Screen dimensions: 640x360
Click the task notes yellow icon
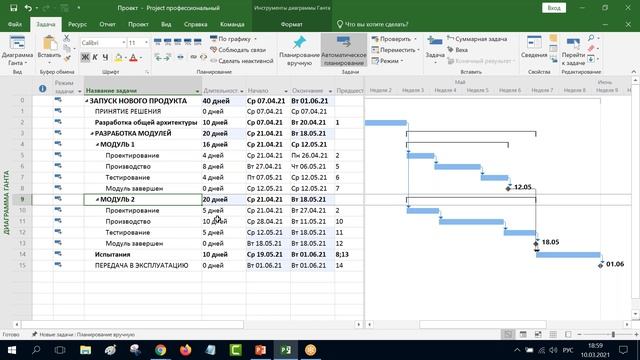point(553,39)
